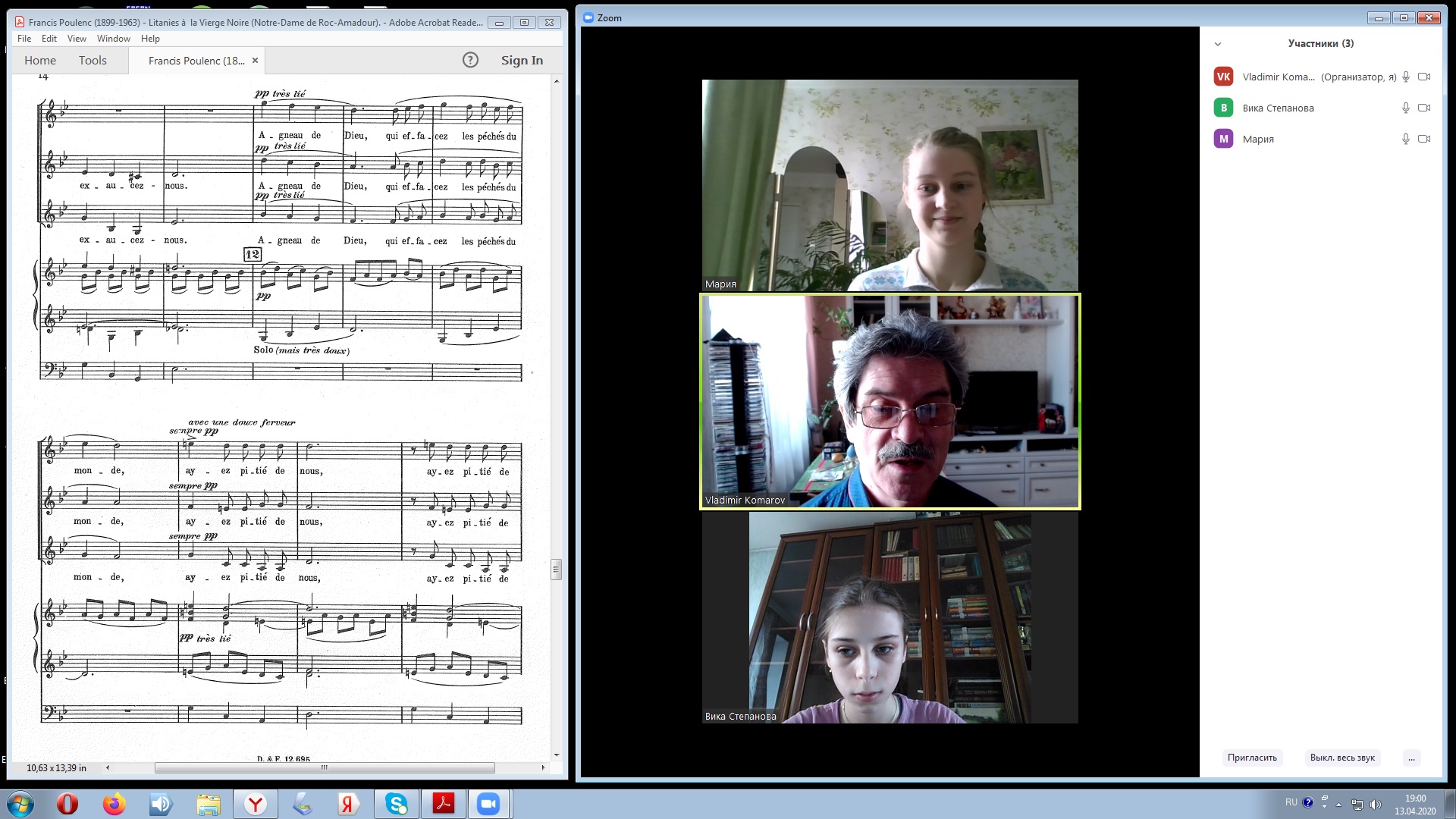This screenshot has width=1456, height=819.
Task: Click the vertical scrollbar thumb in Acrobat
Action: click(x=557, y=569)
